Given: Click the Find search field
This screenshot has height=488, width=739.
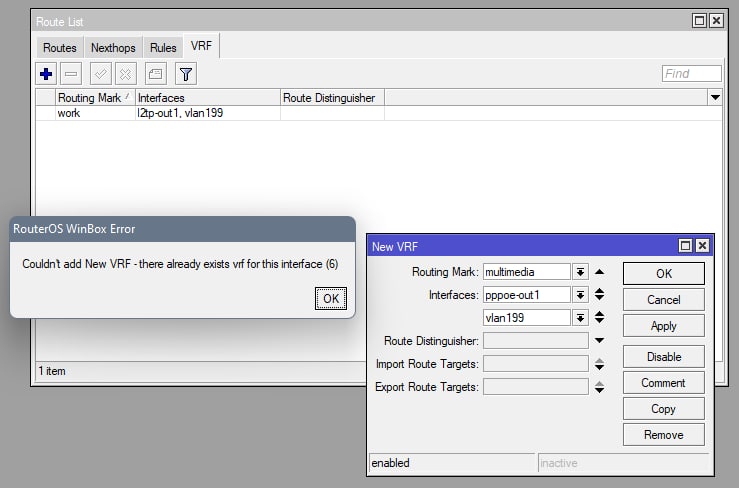Looking at the screenshot, I should (691, 74).
